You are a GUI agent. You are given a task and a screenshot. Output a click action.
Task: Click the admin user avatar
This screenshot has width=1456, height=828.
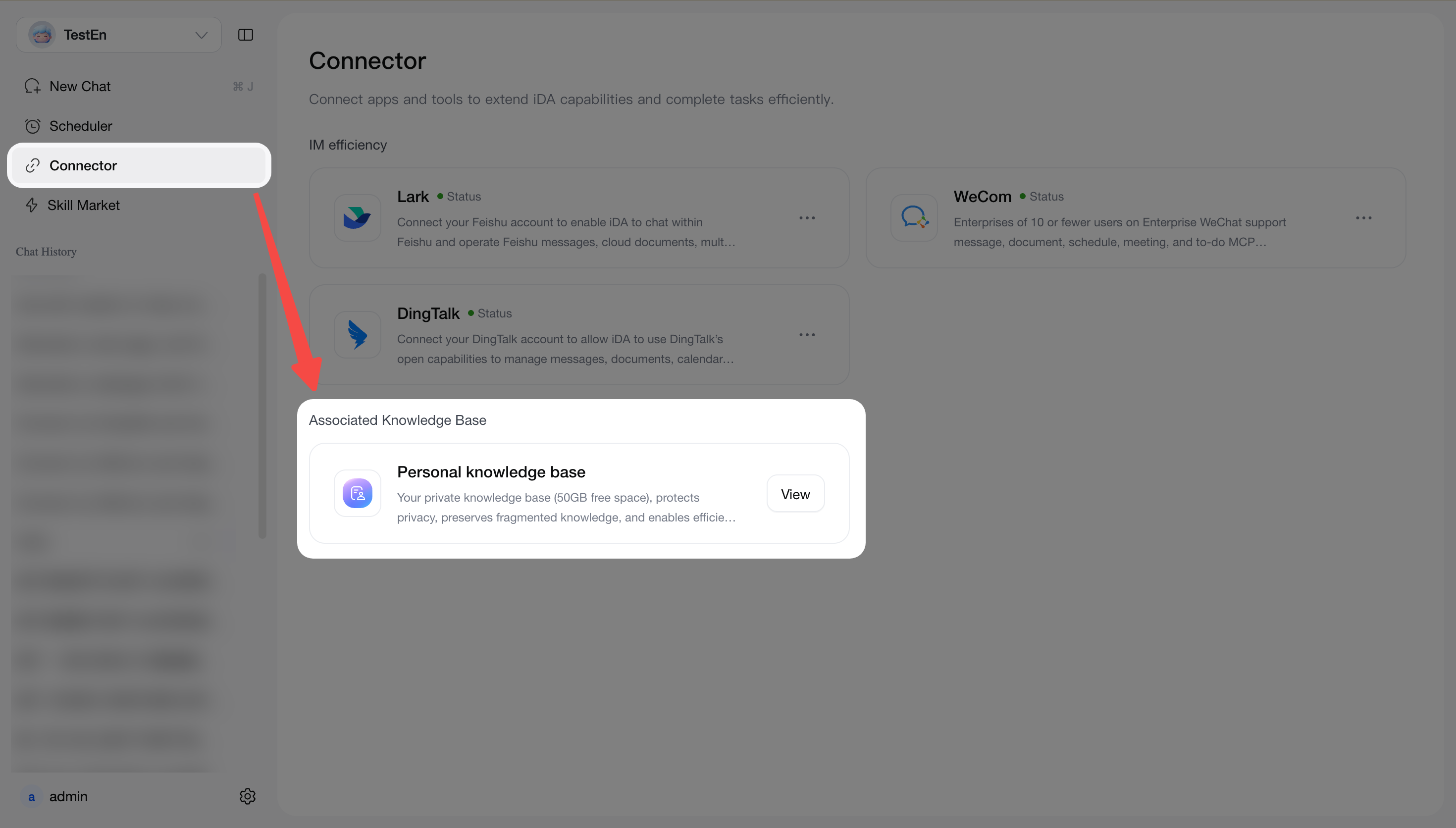tap(32, 797)
